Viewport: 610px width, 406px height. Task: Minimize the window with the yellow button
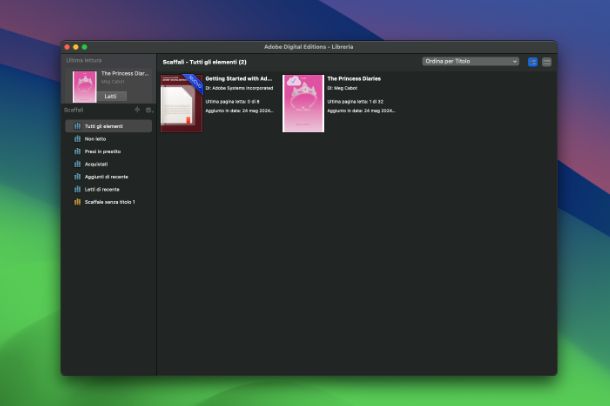(x=76, y=47)
